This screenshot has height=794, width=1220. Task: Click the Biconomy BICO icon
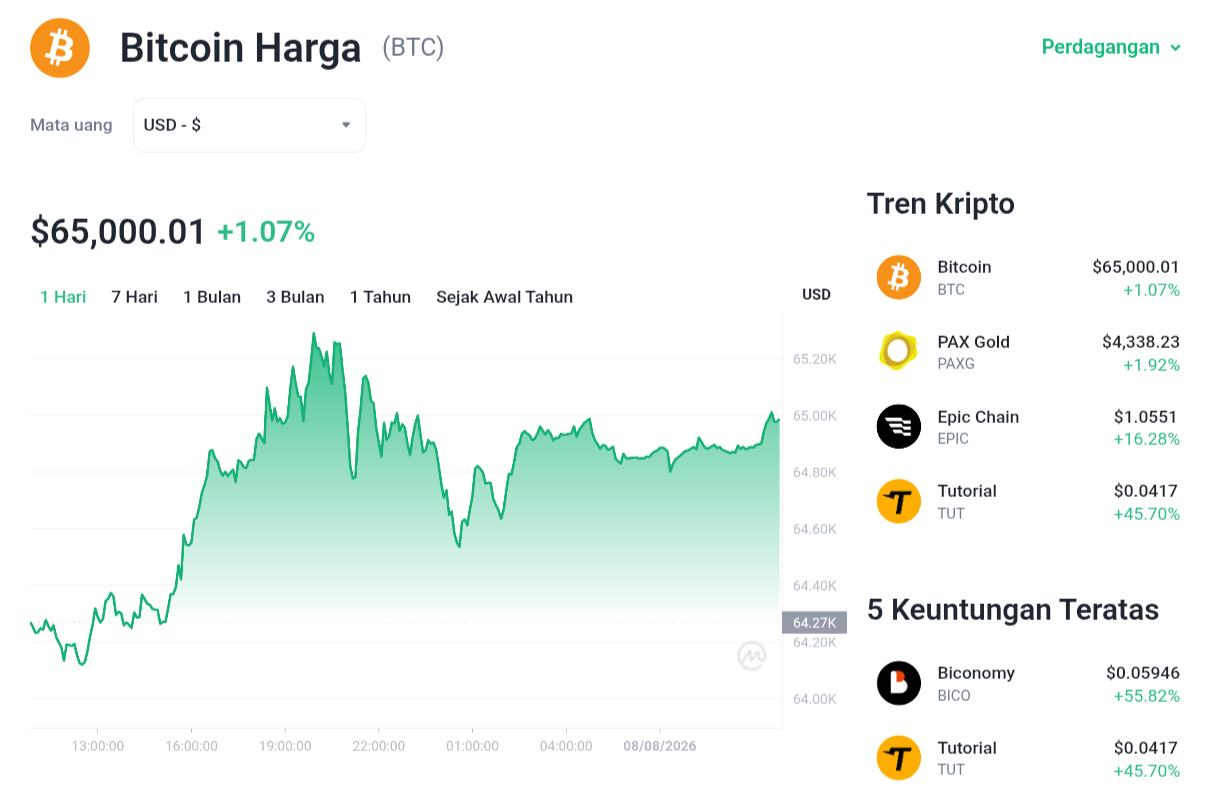pyautogui.click(x=899, y=683)
